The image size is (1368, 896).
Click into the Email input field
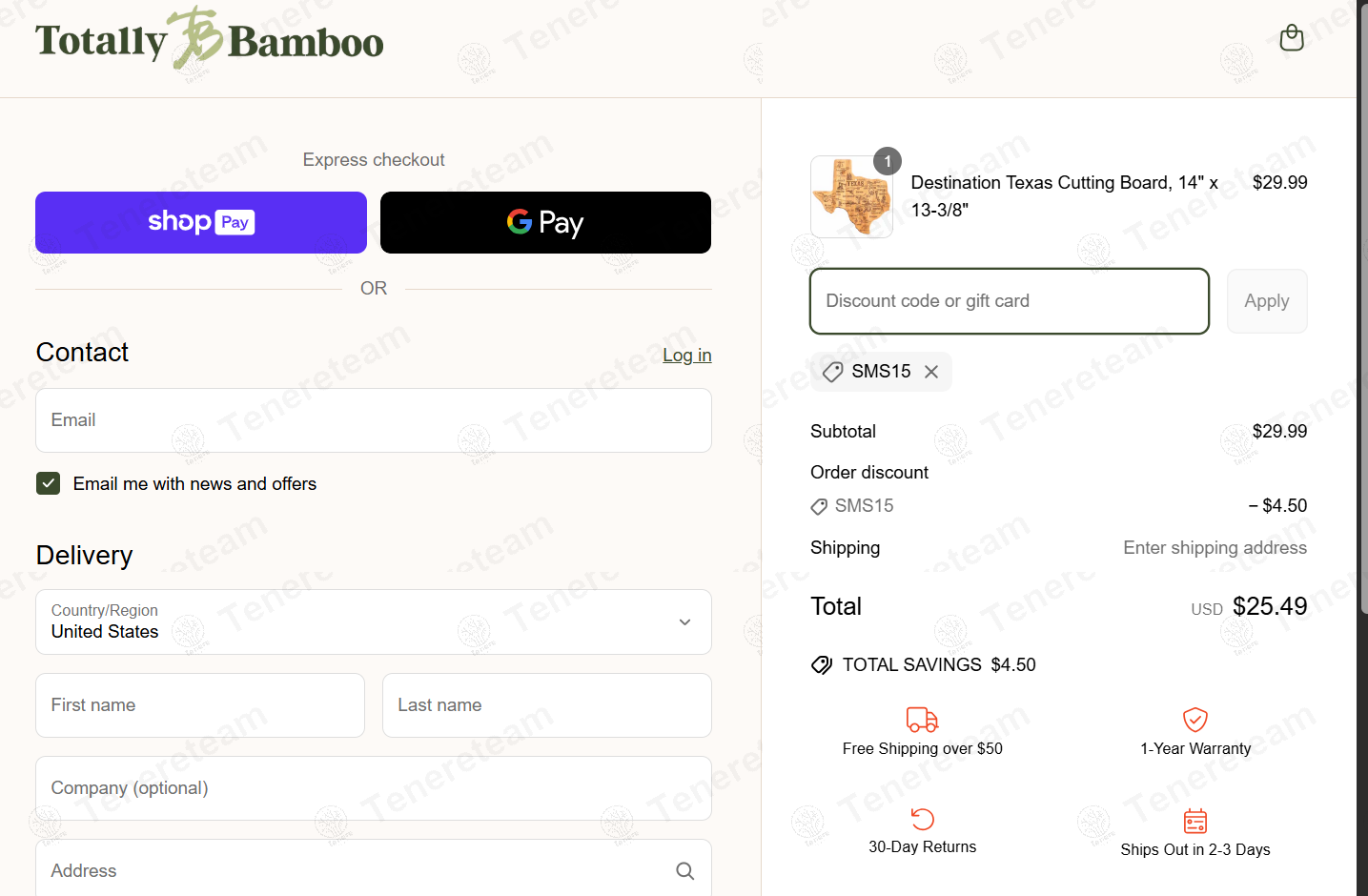[x=373, y=420]
